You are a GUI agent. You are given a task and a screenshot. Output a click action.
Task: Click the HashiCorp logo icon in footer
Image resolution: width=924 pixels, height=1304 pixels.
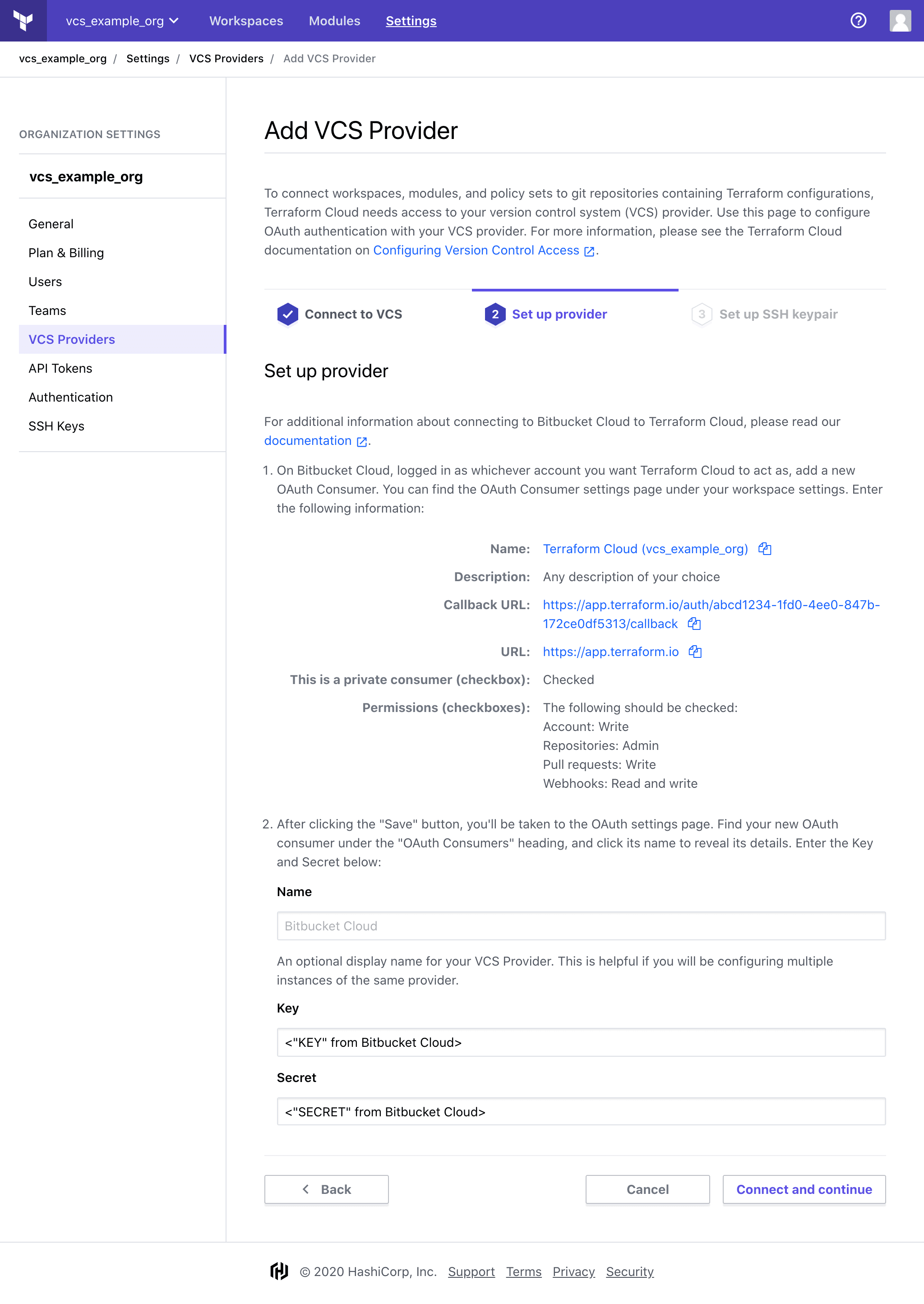tap(278, 1272)
